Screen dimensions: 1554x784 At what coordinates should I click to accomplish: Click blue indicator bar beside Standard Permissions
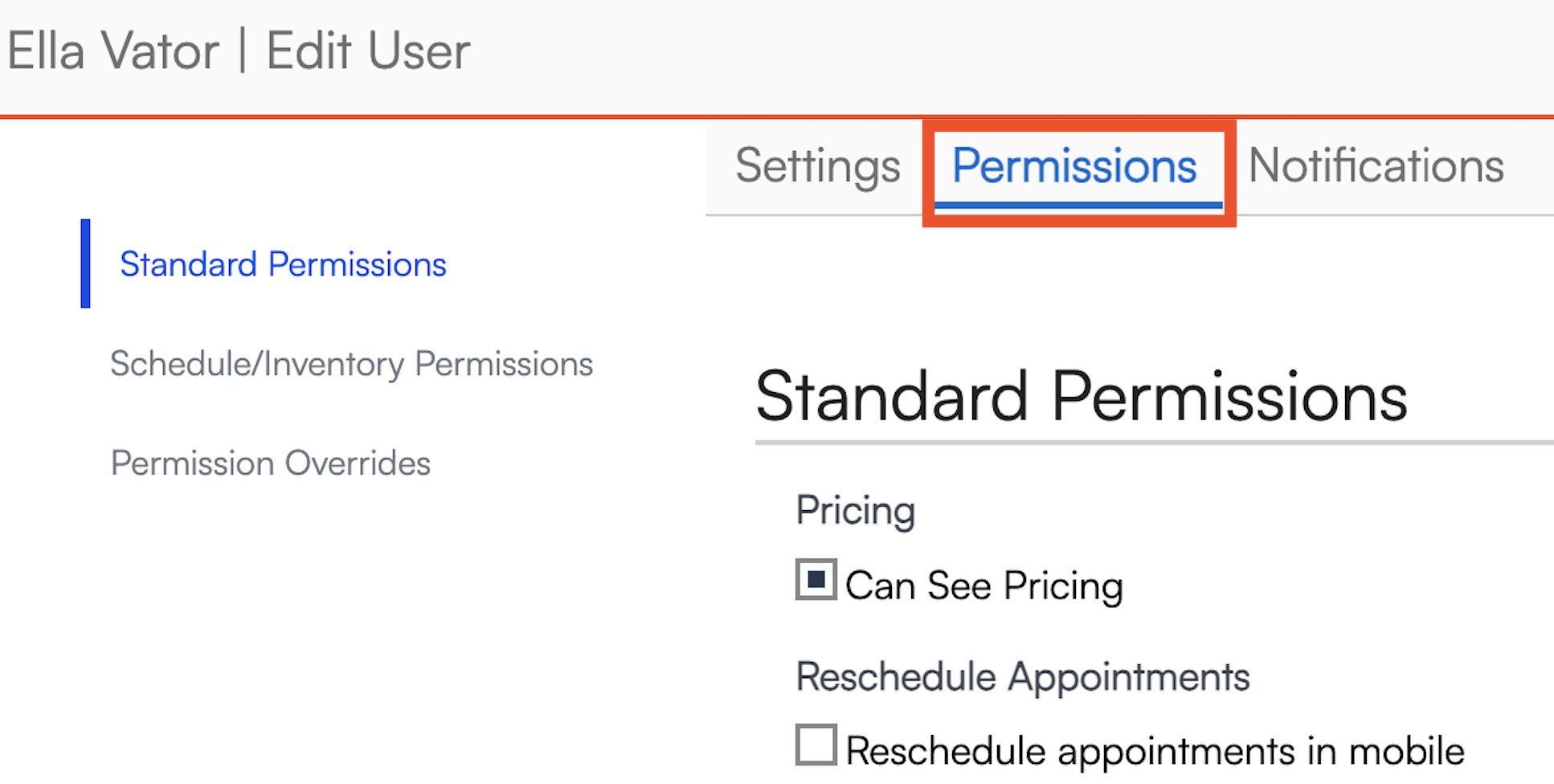(x=85, y=263)
